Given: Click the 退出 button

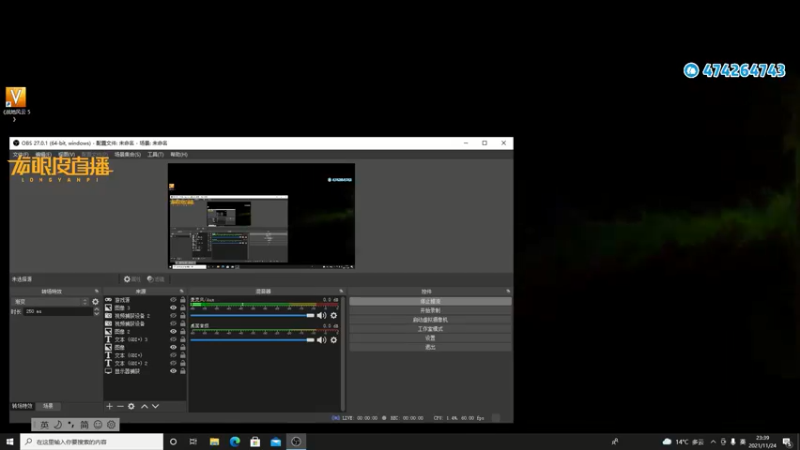Looking at the screenshot, I should [430, 347].
